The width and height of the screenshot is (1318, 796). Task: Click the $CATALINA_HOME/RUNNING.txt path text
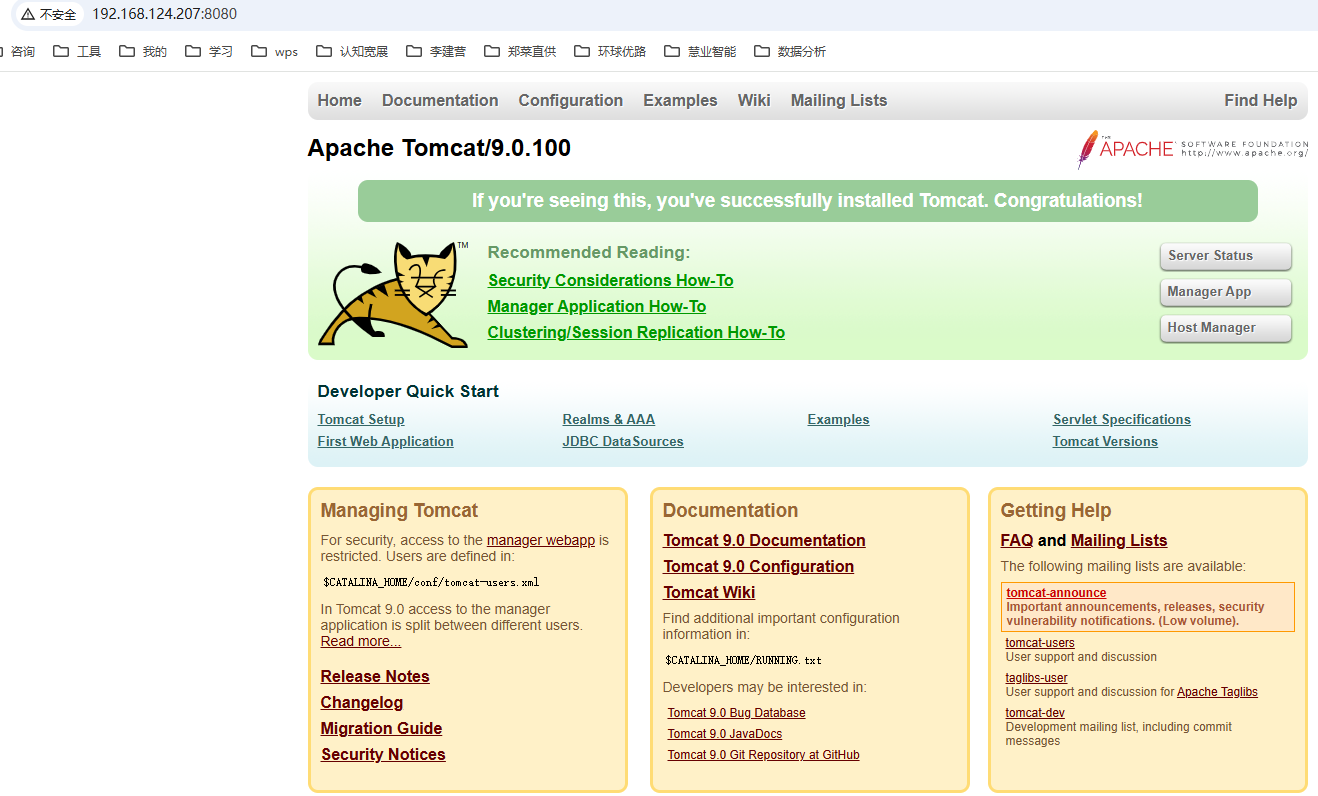pyautogui.click(x=743, y=660)
